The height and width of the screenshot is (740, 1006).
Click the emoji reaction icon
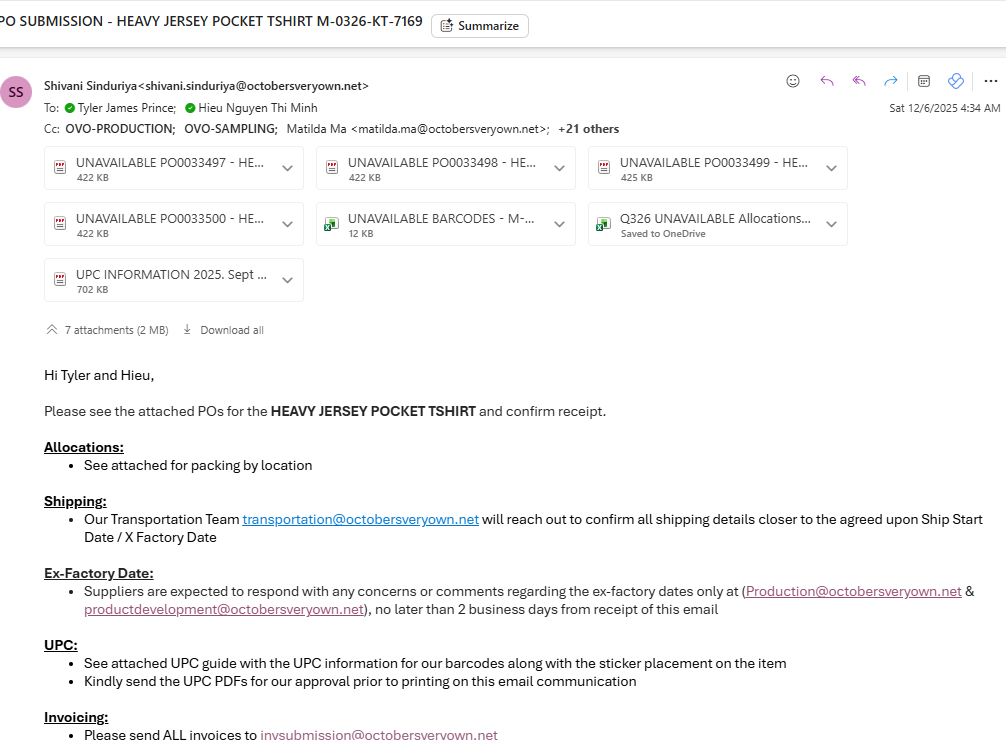[x=793, y=81]
